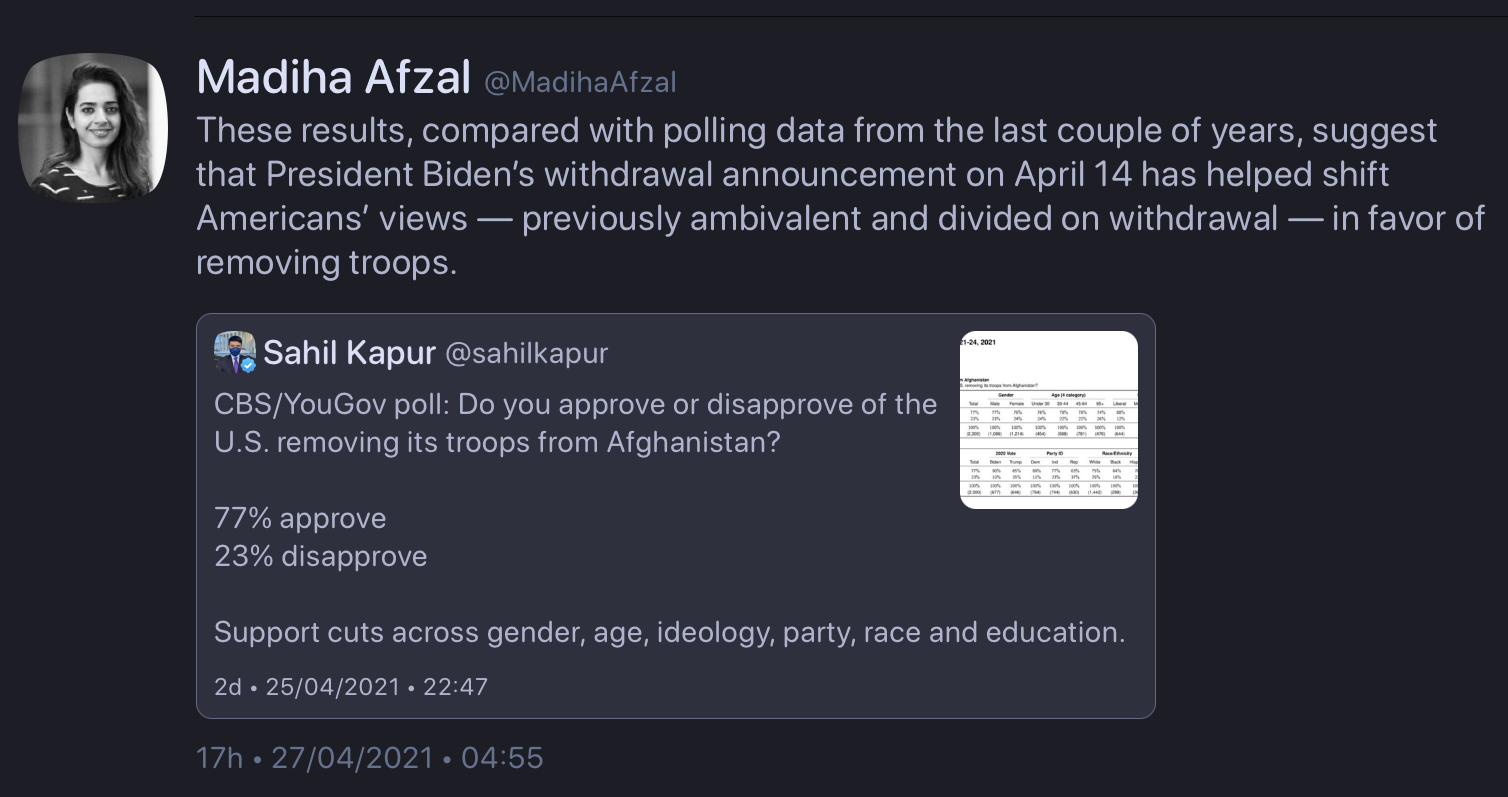Click the 17h • 27/04/2021 timestamp
1508x797 pixels.
click(x=370, y=757)
